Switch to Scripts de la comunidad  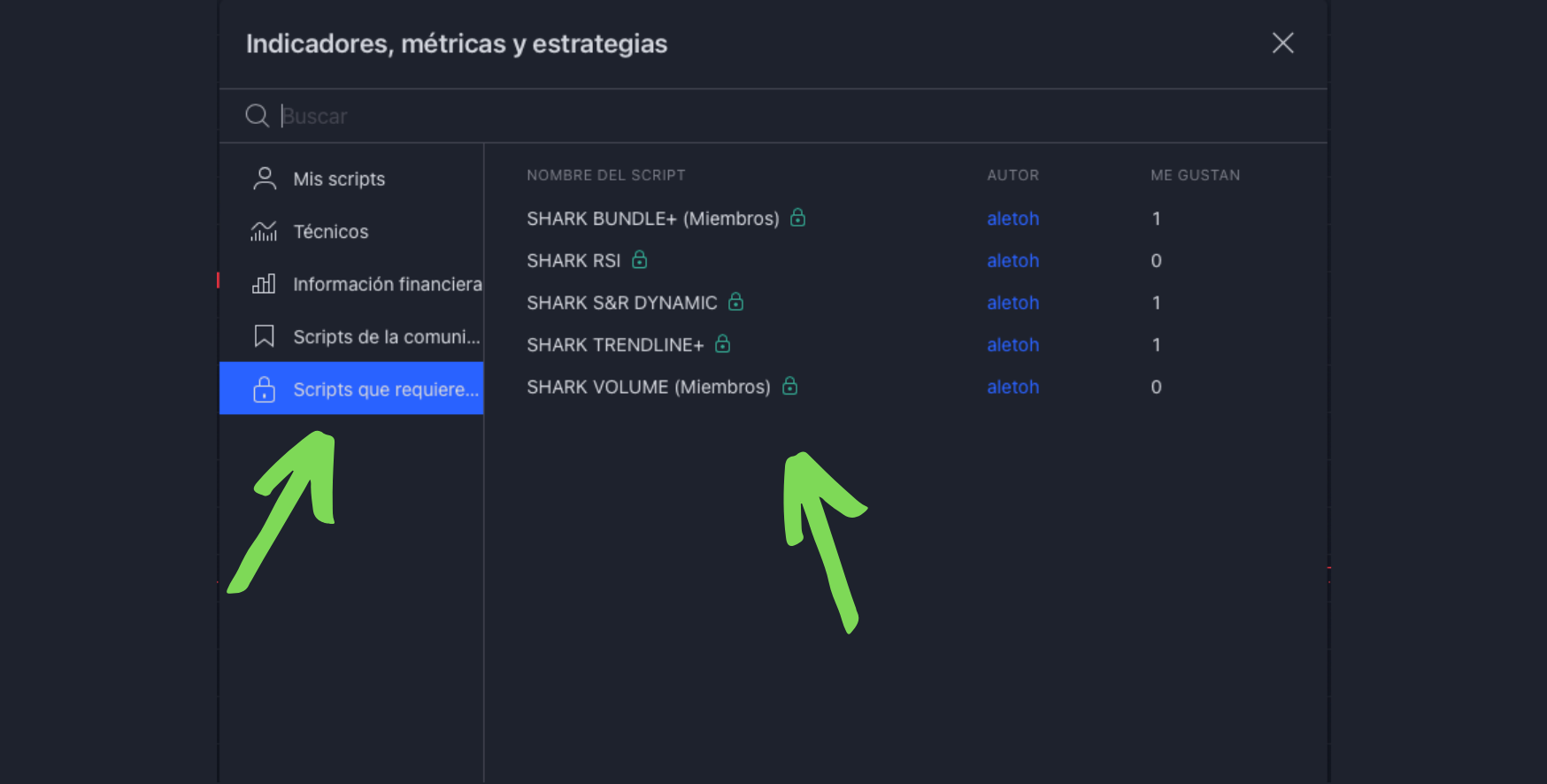386,337
